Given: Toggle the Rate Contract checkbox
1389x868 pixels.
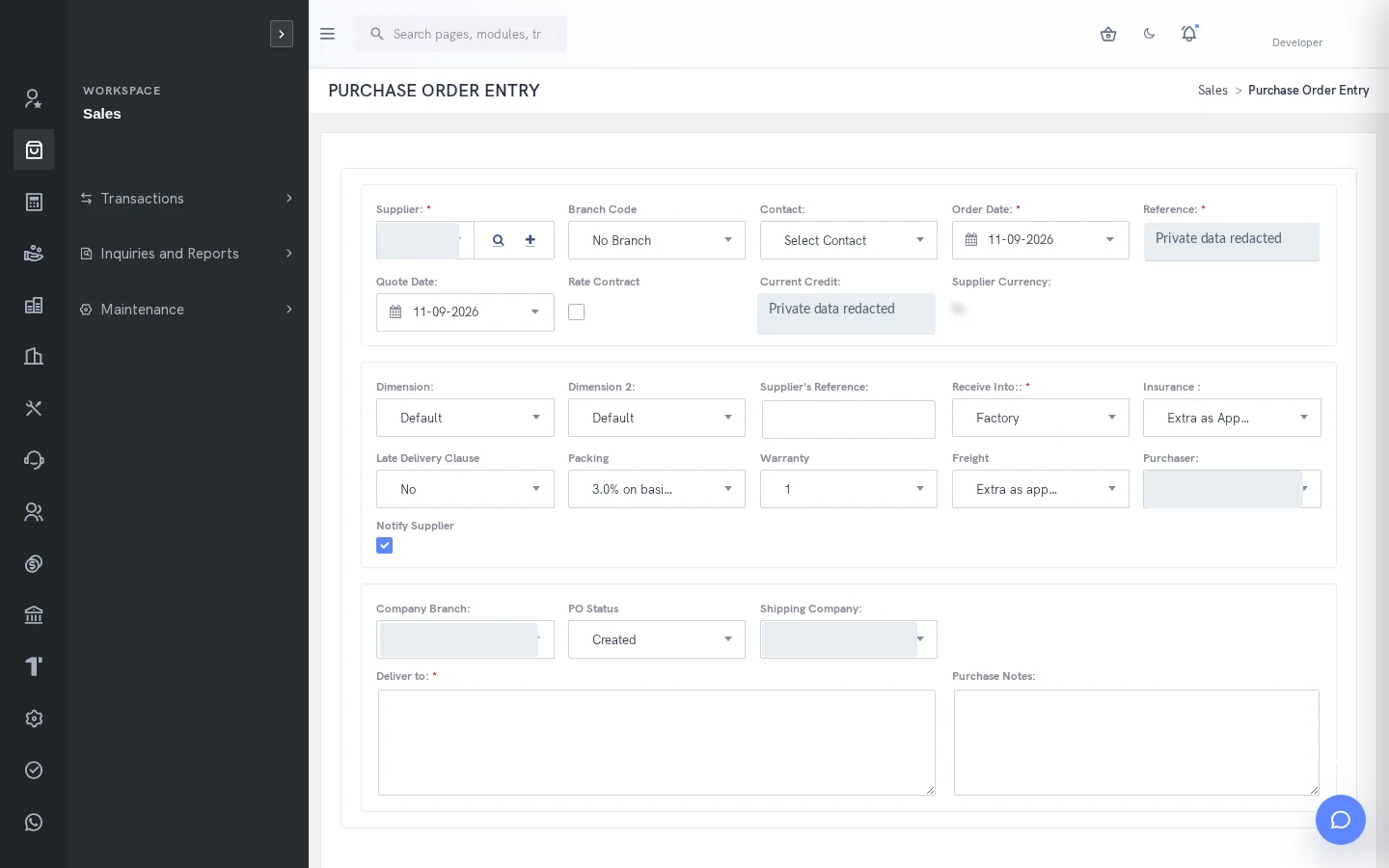Looking at the screenshot, I should pos(577,312).
